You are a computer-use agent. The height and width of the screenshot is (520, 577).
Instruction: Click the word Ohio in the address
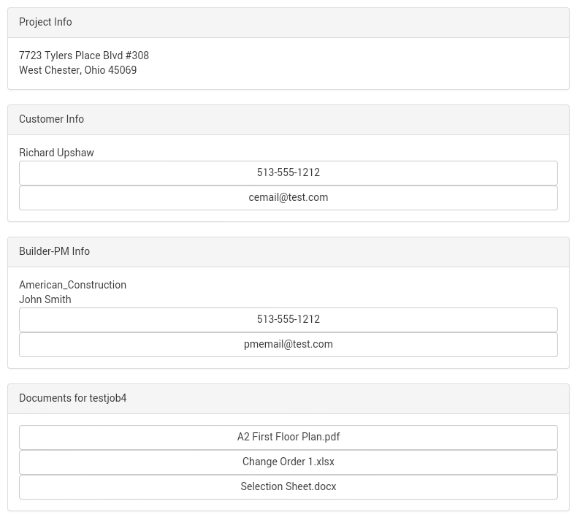pos(95,70)
